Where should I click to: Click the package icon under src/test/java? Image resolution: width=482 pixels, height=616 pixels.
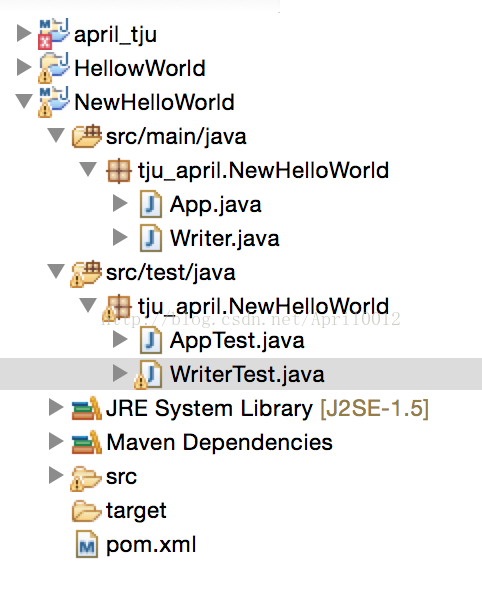coord(117,307)
